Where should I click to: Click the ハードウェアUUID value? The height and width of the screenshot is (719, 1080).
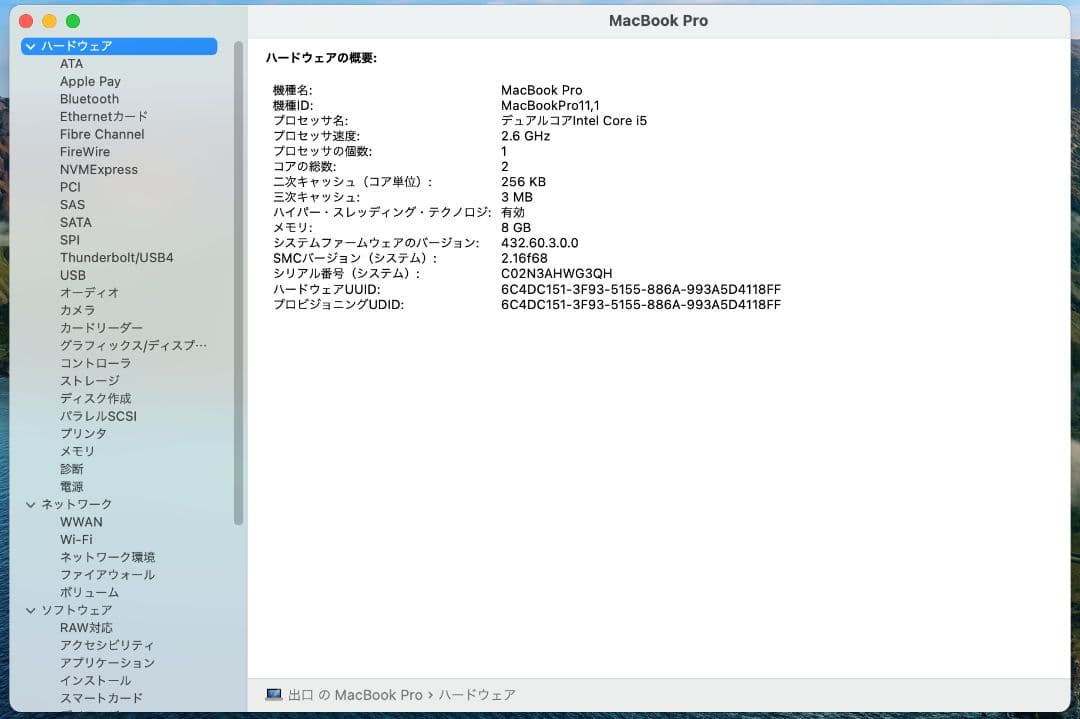[x=641, y=289]
